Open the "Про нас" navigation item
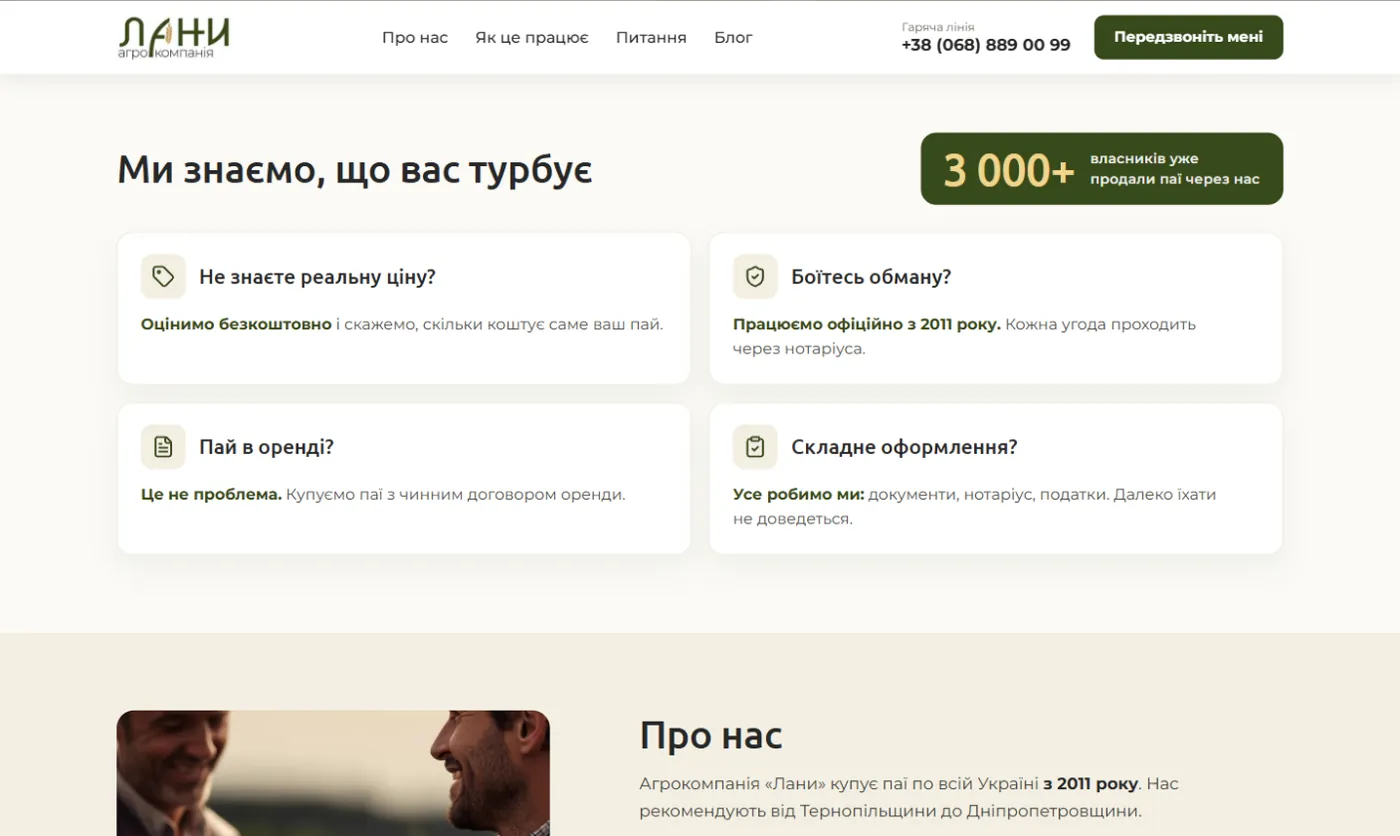The height and width of the screenshot is (836, 1400). pyautogui.click(x=415, y=38)
